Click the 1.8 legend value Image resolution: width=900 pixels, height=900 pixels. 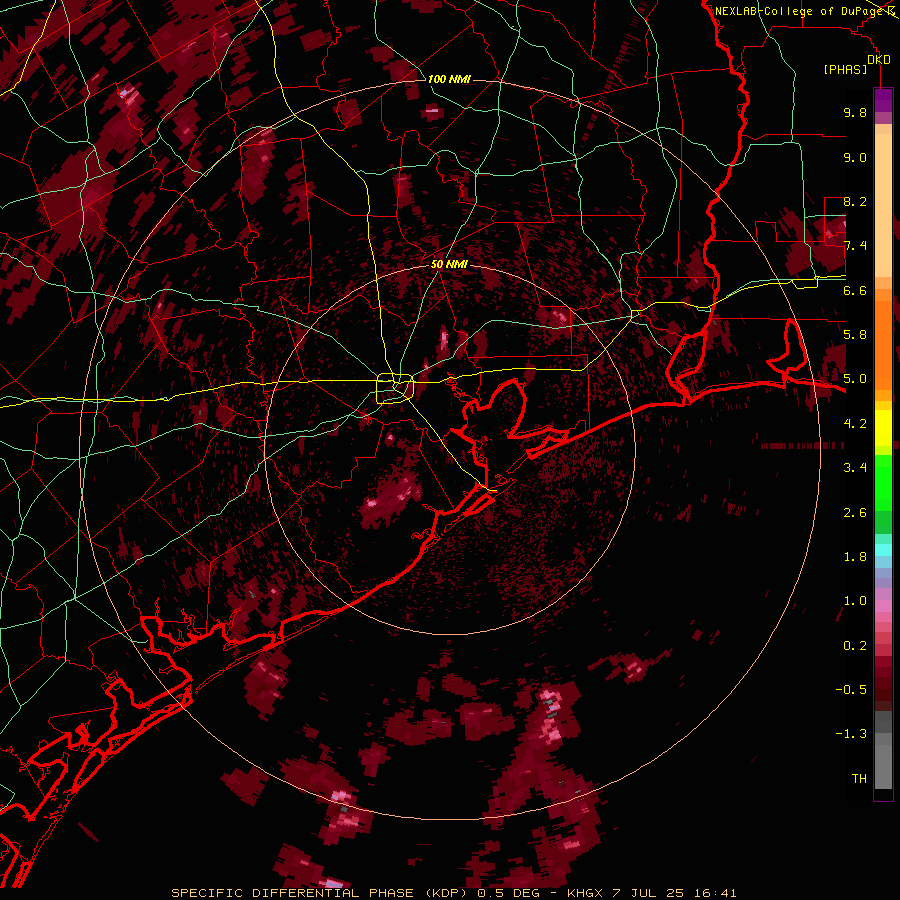[x=855, y=557]
